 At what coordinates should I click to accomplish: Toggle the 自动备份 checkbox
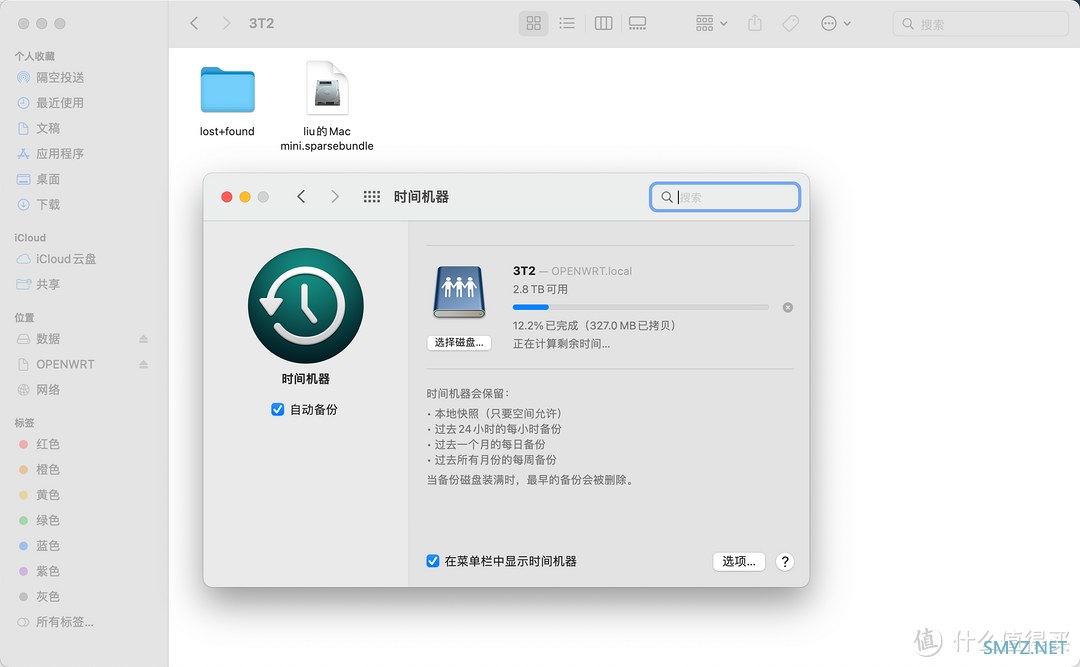278,409
